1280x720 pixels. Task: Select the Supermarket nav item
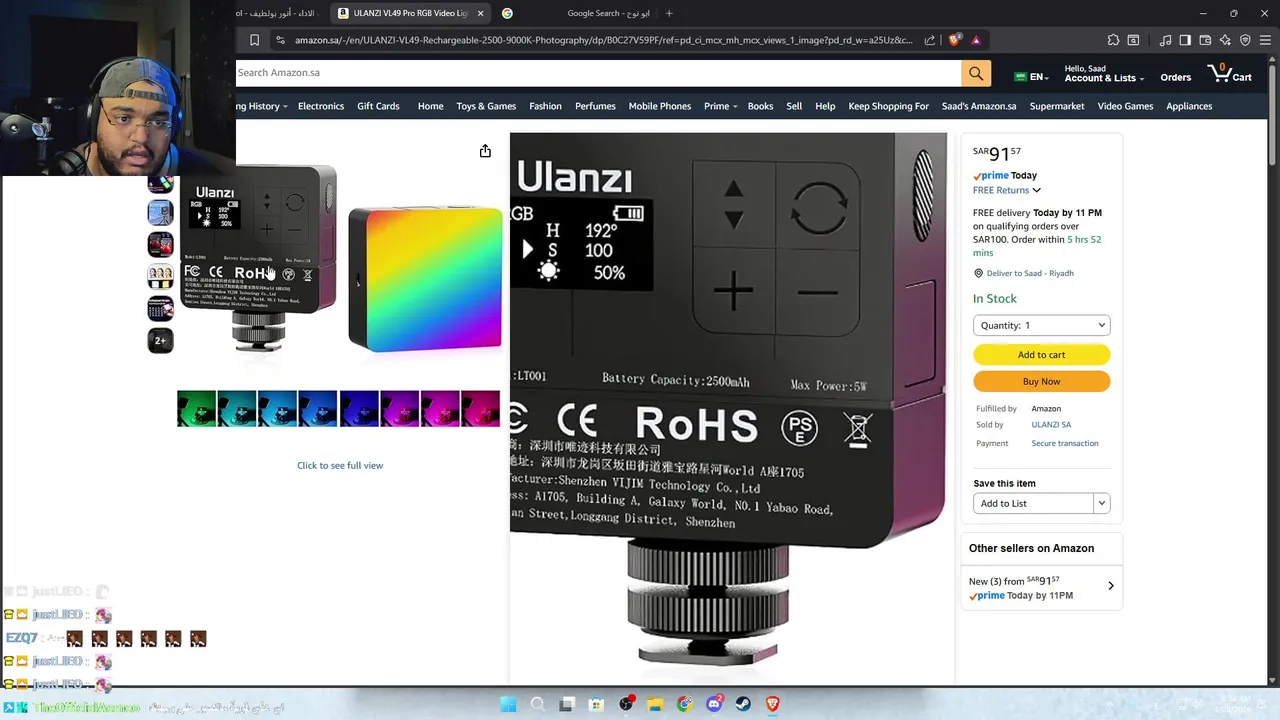(1057, 106)
